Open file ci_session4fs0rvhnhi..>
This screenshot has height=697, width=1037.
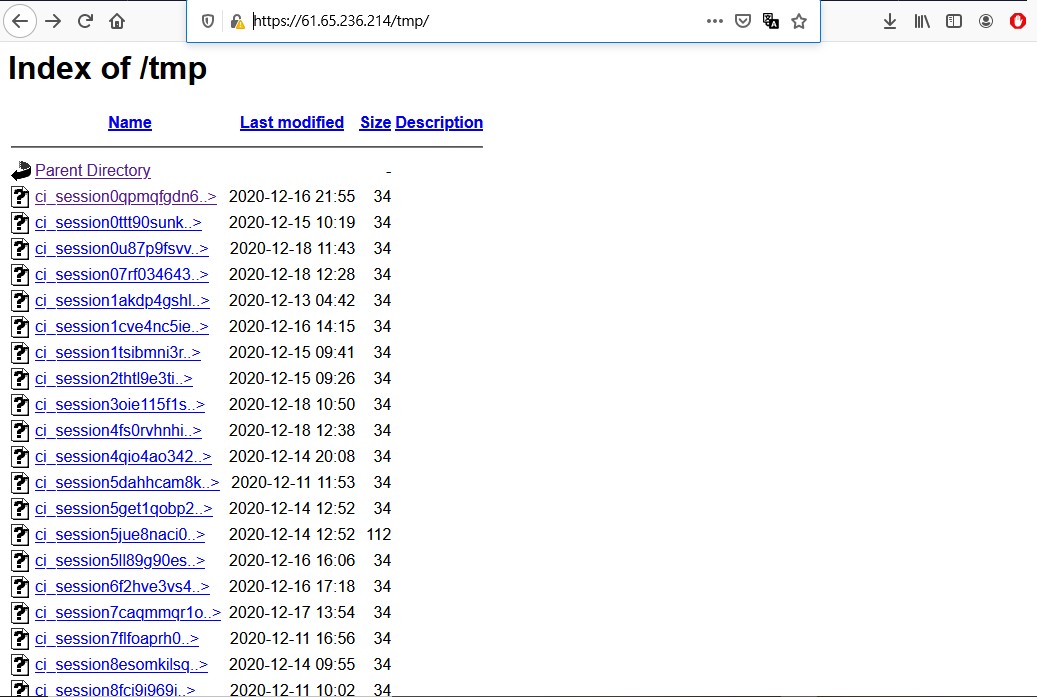(x=118, y=430)
